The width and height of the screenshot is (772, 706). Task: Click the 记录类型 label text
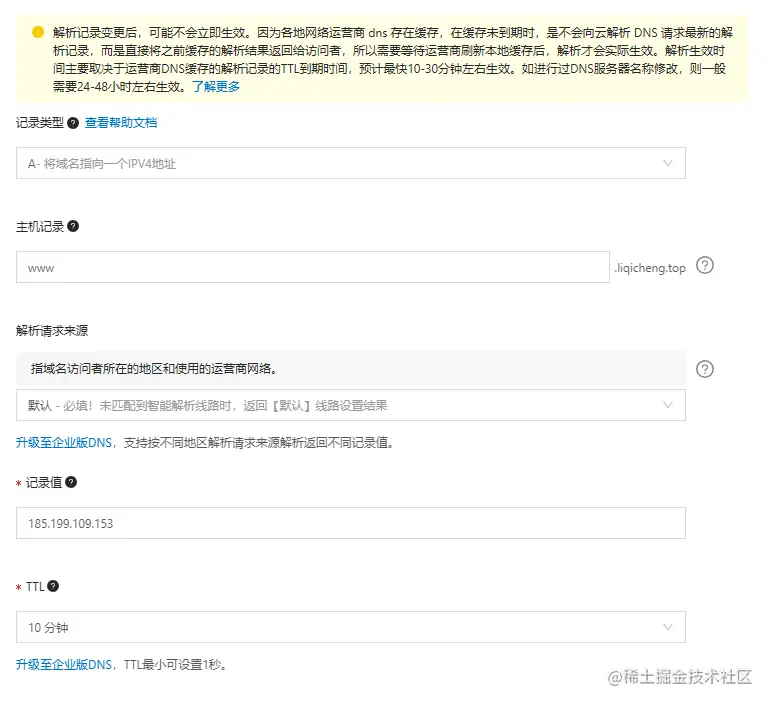pyautogui.click(x=40, y=123)
